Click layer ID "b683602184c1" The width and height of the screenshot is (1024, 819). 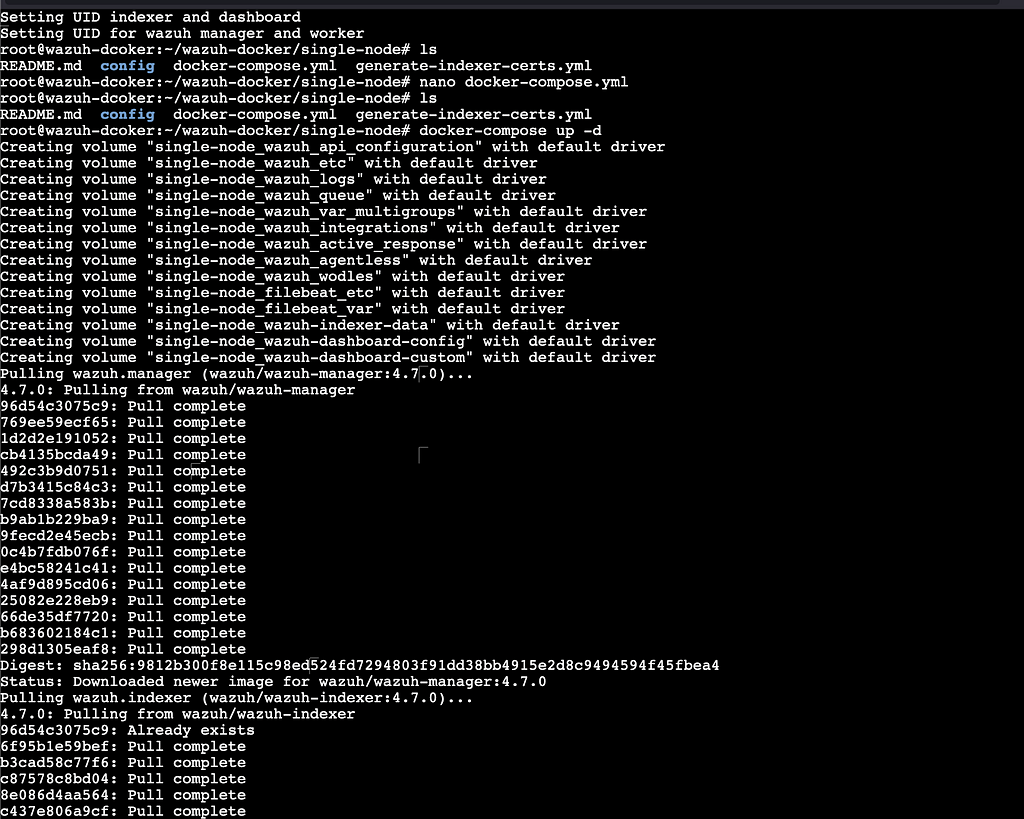(55, 633)
